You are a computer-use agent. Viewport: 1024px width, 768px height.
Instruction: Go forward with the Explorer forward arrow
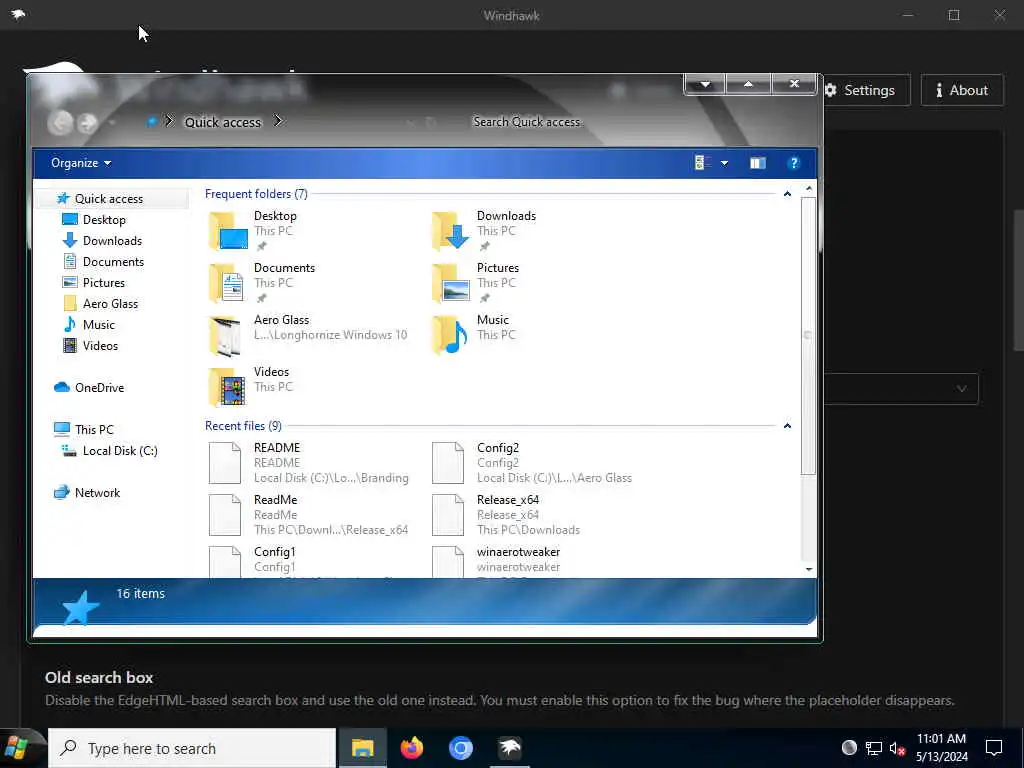pos(87,123)
